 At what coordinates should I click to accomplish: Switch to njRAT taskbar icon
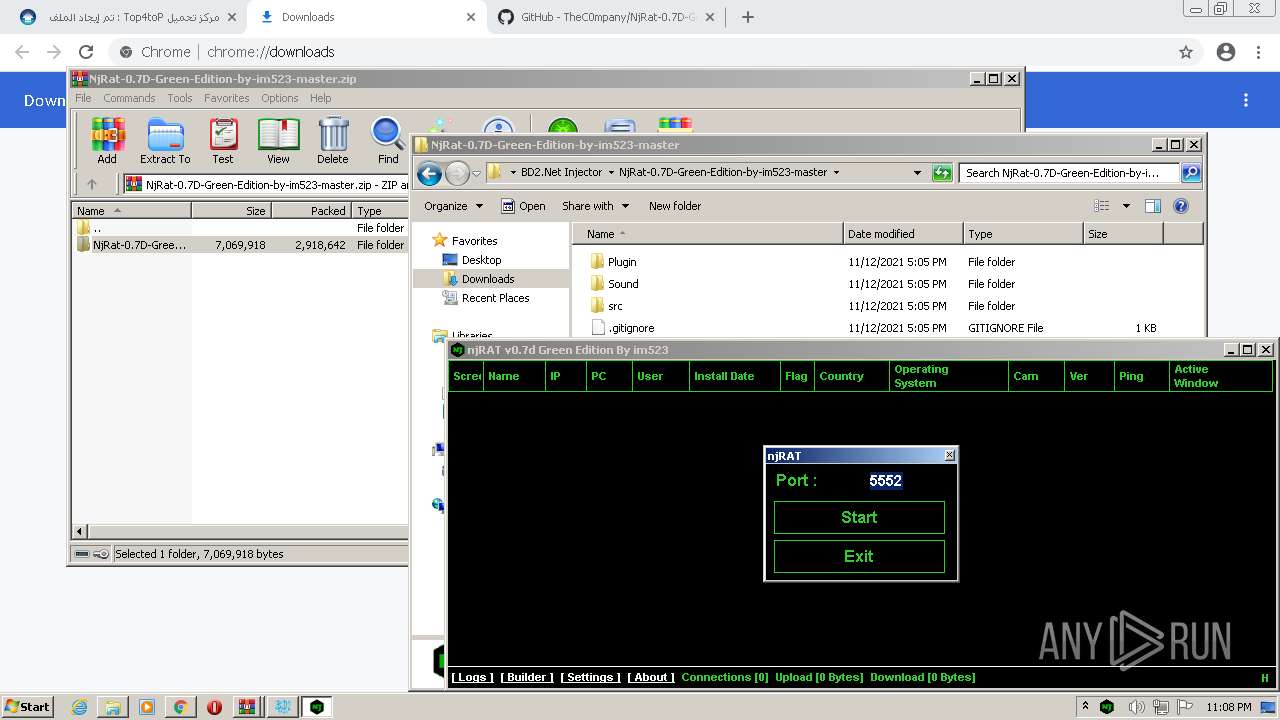pos(317,707)
